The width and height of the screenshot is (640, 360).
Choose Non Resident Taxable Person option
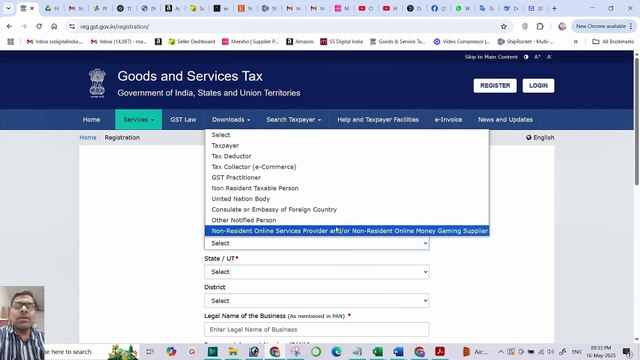[x=347, y=188]
